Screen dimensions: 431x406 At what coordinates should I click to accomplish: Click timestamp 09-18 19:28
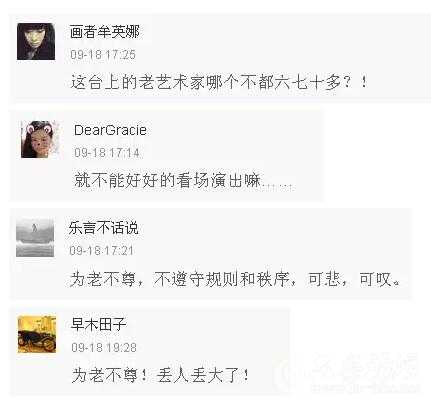pos(104,347)
